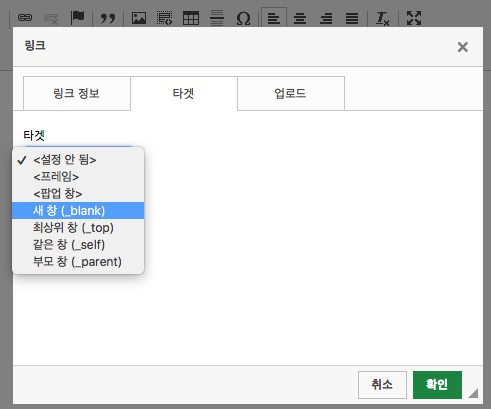Viewport: 491px width, 409px height.
Task: Toggle align left formatting
Action: coord(274,18)
